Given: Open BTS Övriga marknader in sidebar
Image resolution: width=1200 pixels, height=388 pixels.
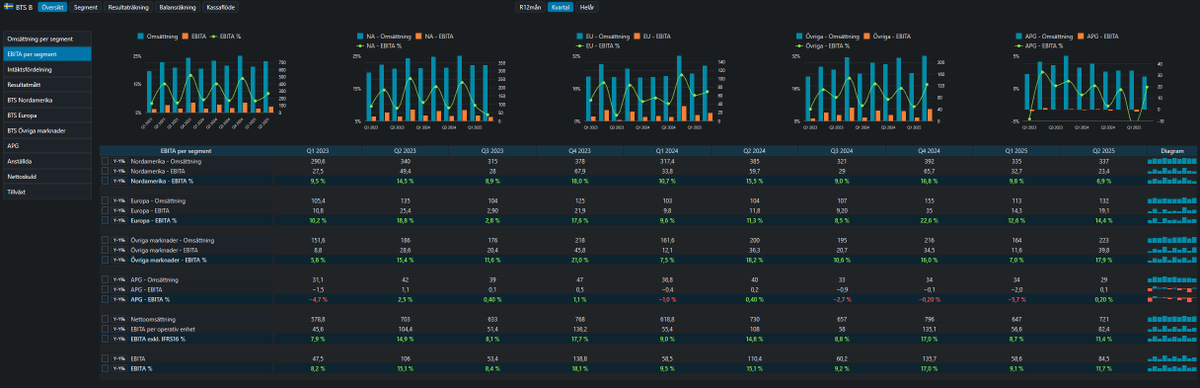Looking at the screenshot, I should click(x=46, y=130).
